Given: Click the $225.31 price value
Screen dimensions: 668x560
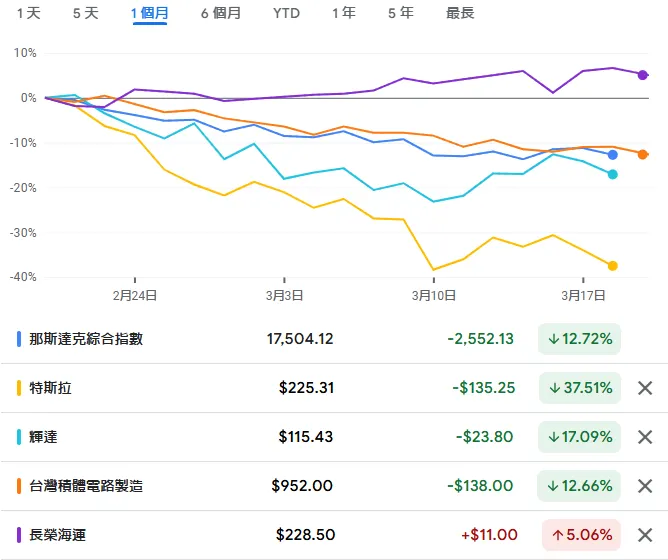Looking at the screenshot, I should click(306, 388).
